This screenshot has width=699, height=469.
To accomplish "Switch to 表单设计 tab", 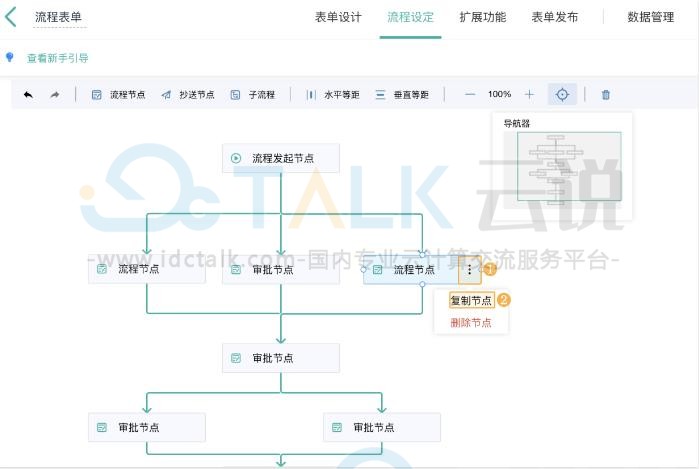I will pyautogui.click(x=338, y=17).
